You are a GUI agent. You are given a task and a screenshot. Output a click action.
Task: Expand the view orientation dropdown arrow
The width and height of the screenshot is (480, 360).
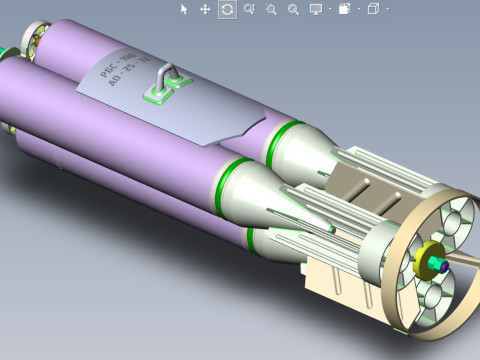click(x=359, y=9)
